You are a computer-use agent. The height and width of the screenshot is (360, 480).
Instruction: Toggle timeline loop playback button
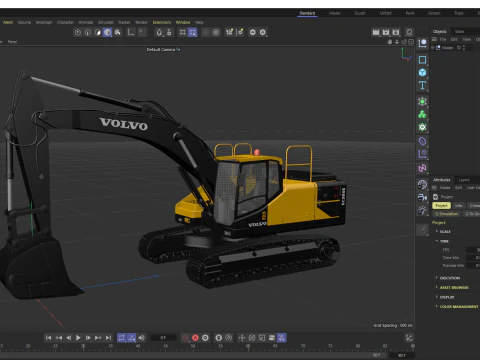tap(122, 338)
